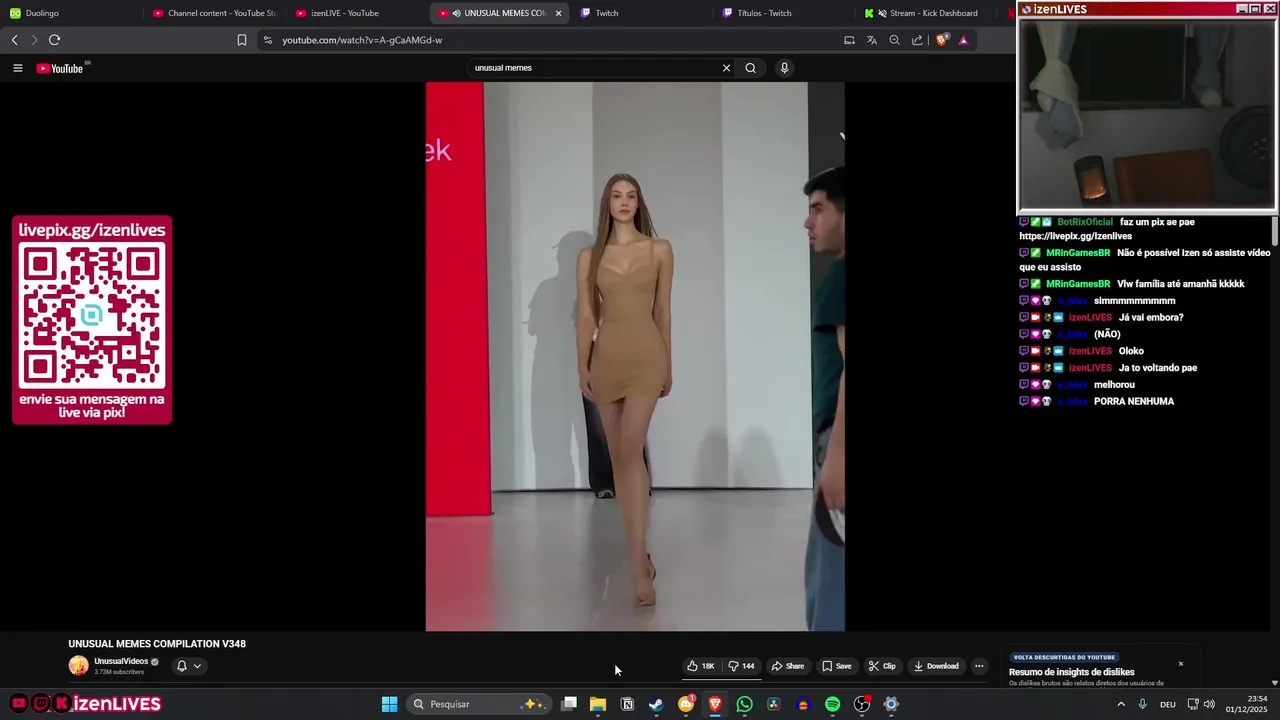Open livepix.gg/izenlives link in chat message
The width and height of the screenshot is (1280, 720).
click(1075, 236)
